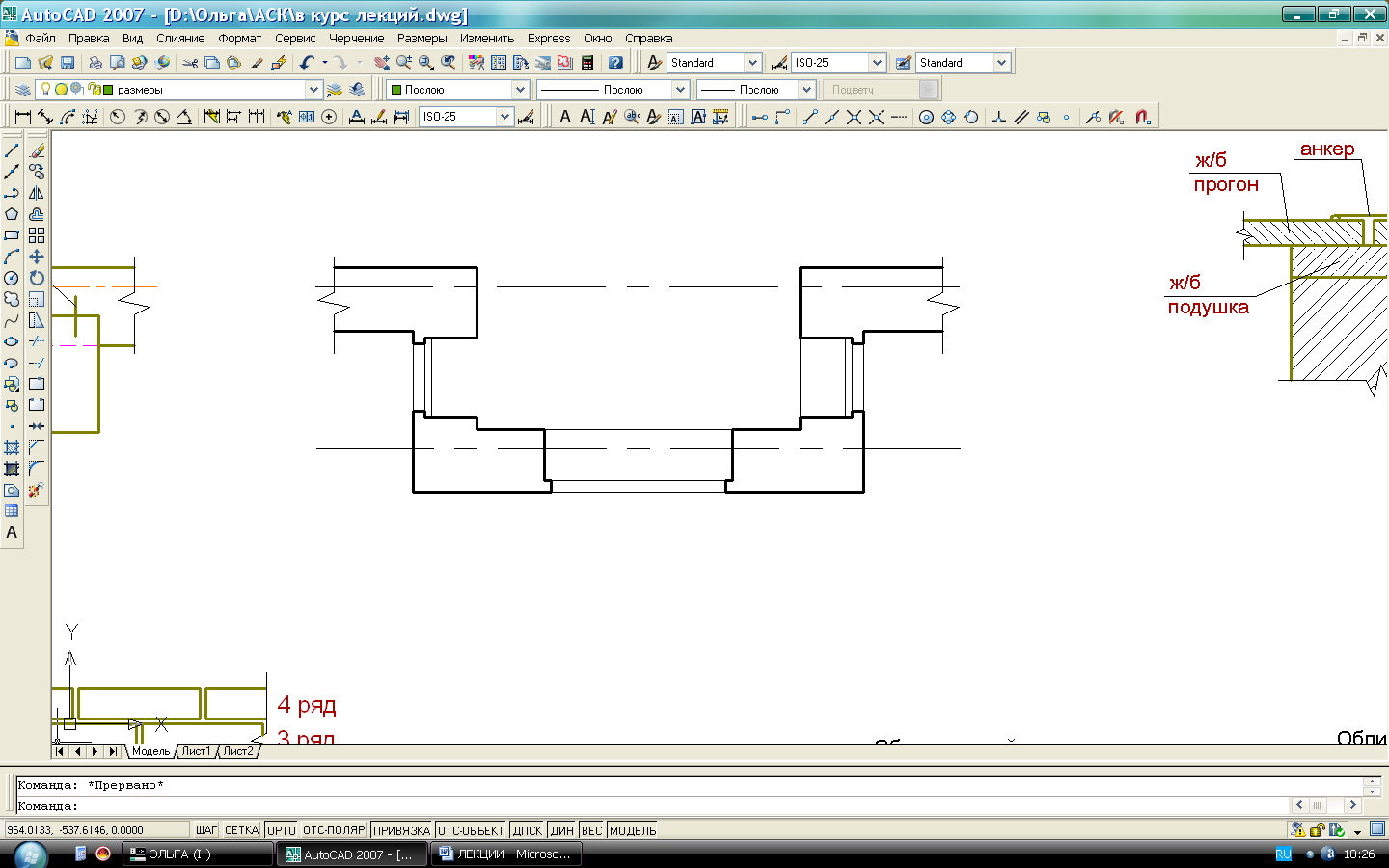Expand the Послою linetype dropdown
This screenshot has width=1389, height=868.
[x=680, y=90]
